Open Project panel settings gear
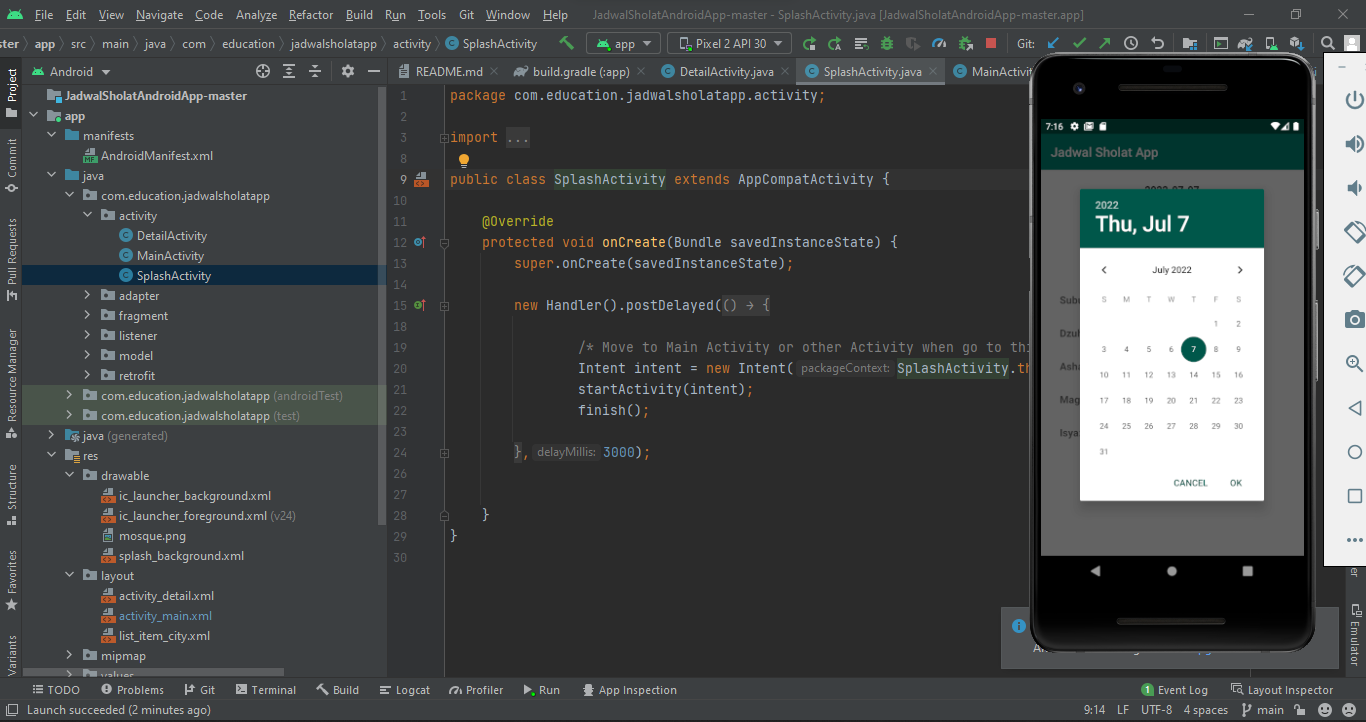The width and height of the screenshot is (1366, 722). (348, 71)
